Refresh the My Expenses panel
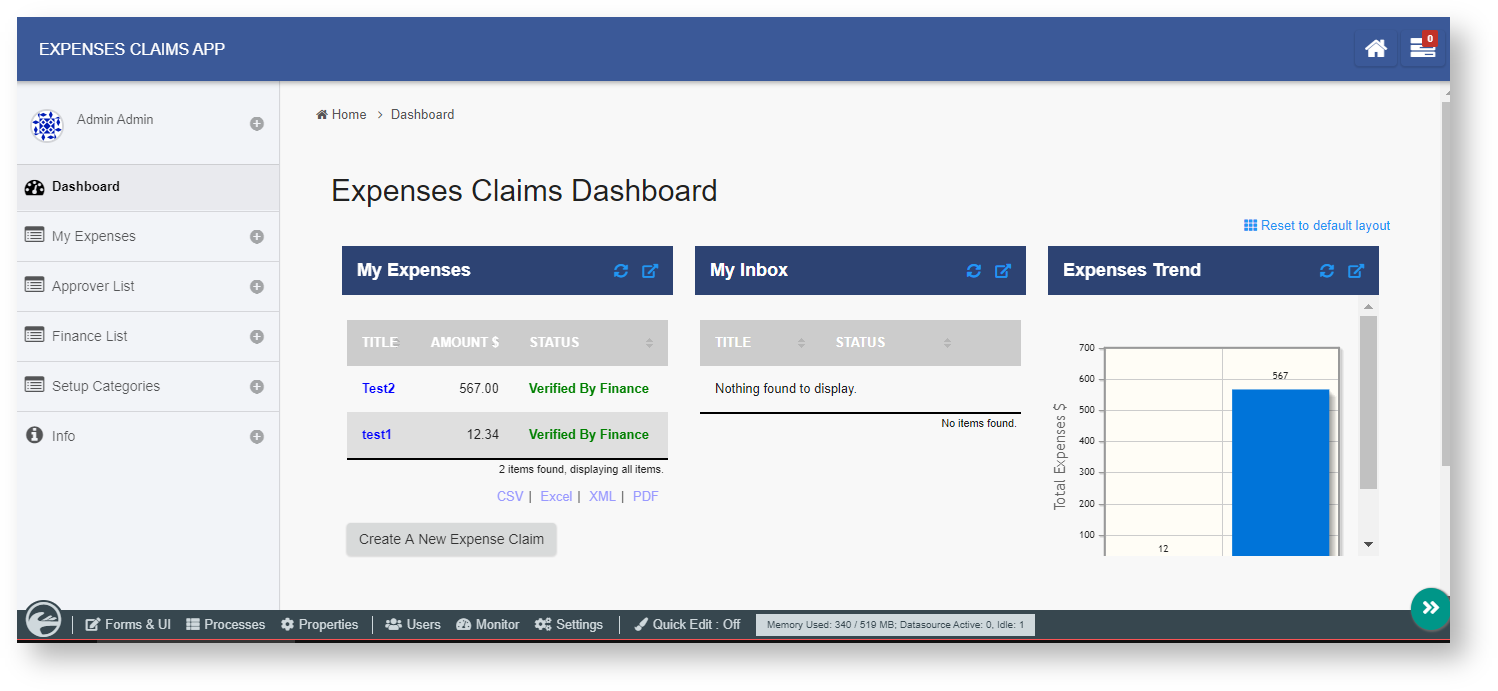The width and height of the screenshot is (1498, 691). pos(621,271)
